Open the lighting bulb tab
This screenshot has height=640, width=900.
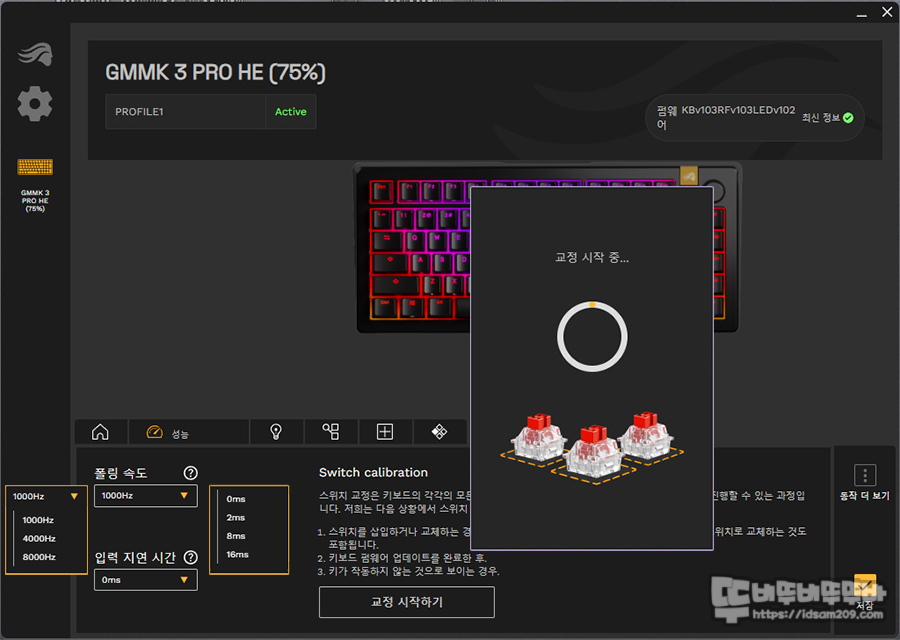point(276,432)
